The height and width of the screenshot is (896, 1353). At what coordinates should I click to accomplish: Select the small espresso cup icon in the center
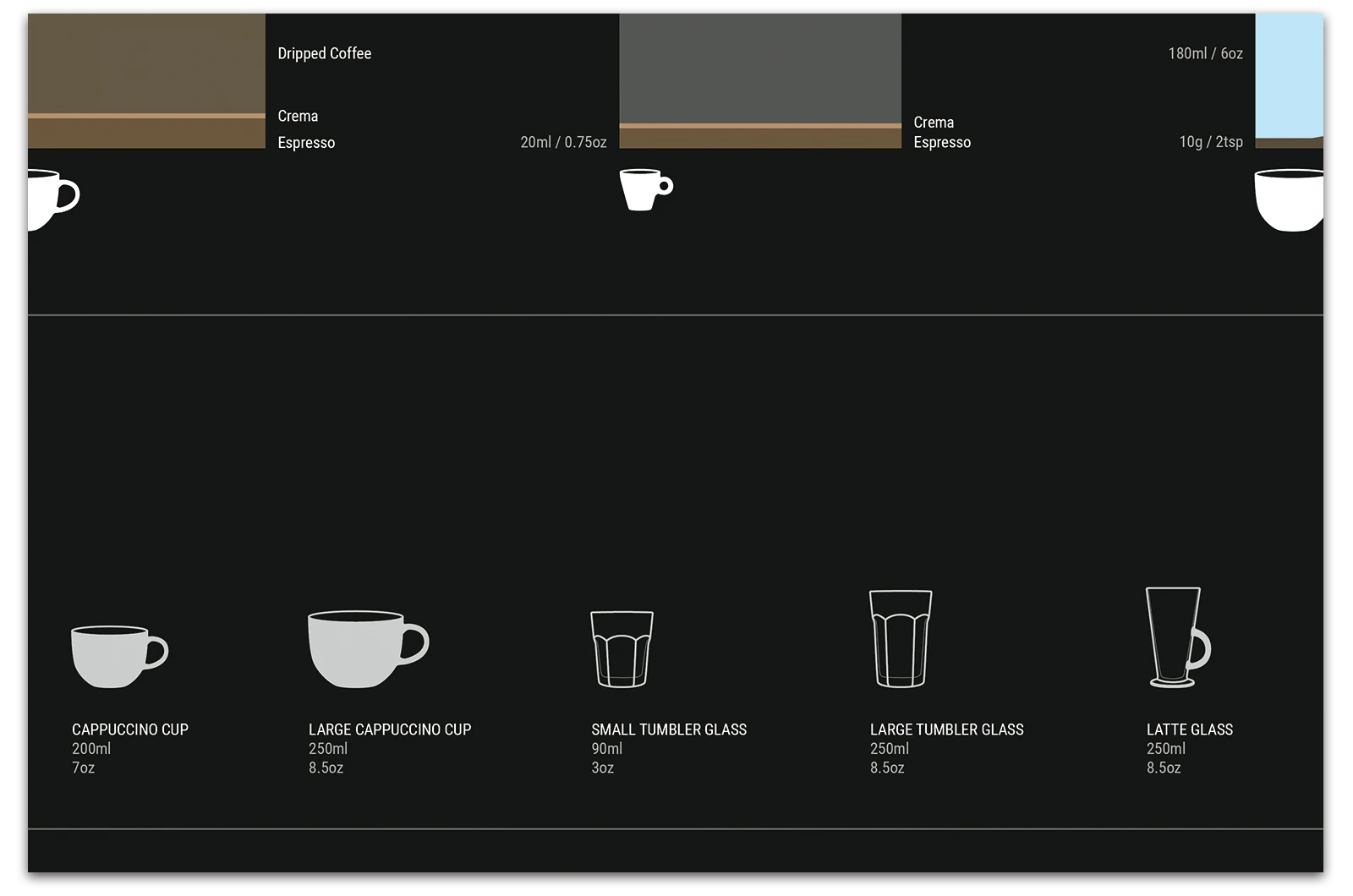[643, 188]
